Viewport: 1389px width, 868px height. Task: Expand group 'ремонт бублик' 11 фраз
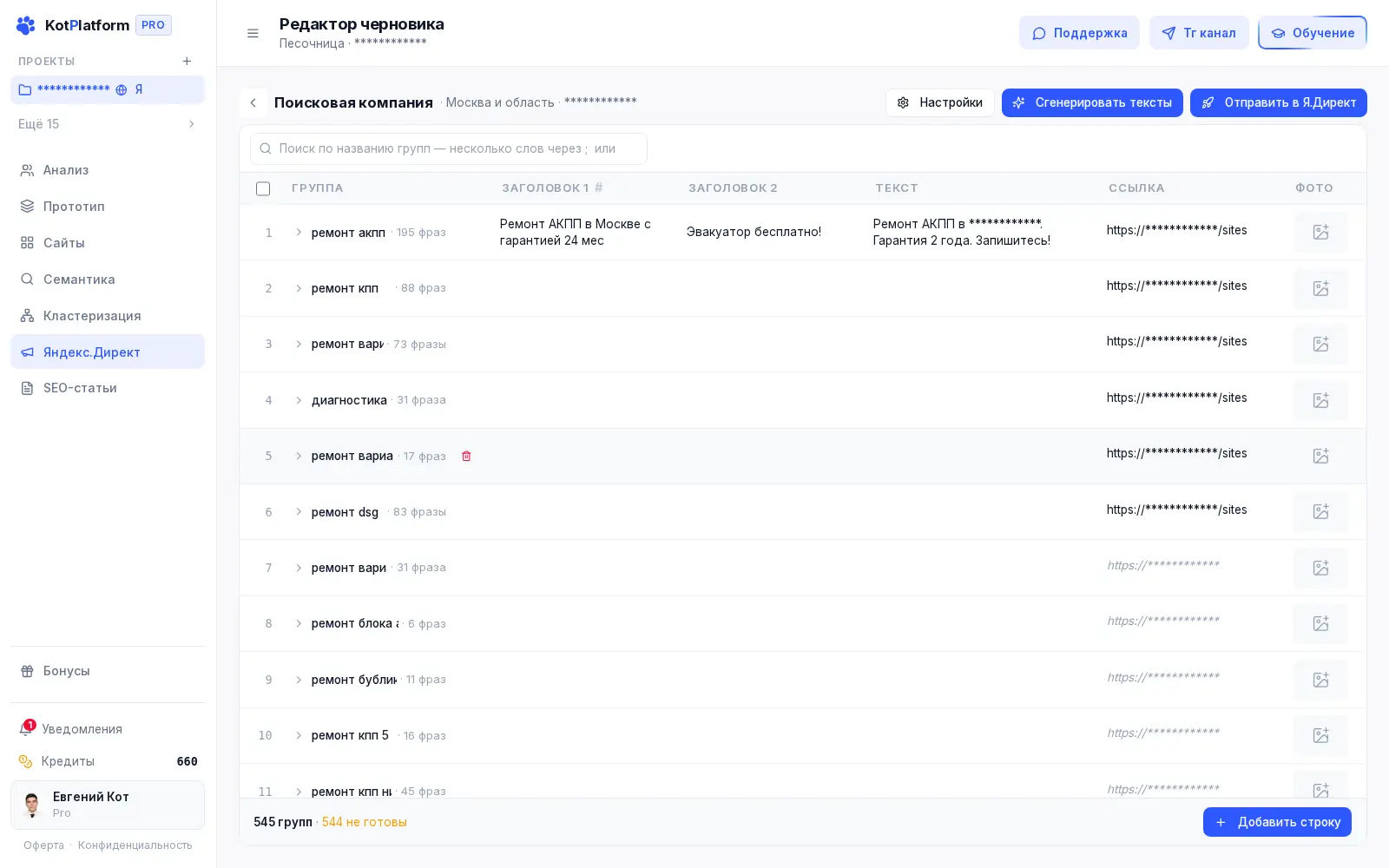point(299,680)
